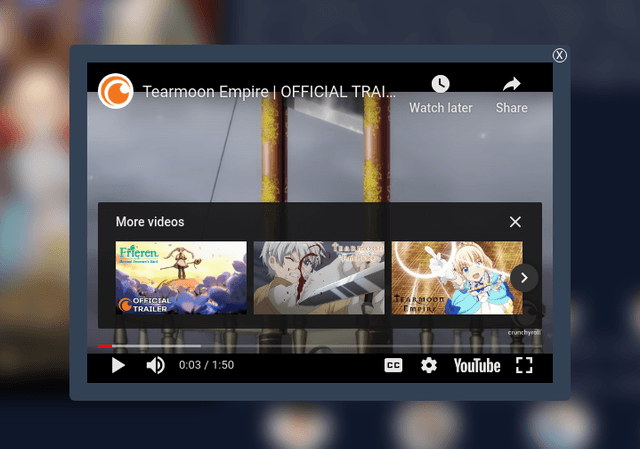
Task: Open the white-haired swordsman video thumbnail
Action: click(318, 277)
